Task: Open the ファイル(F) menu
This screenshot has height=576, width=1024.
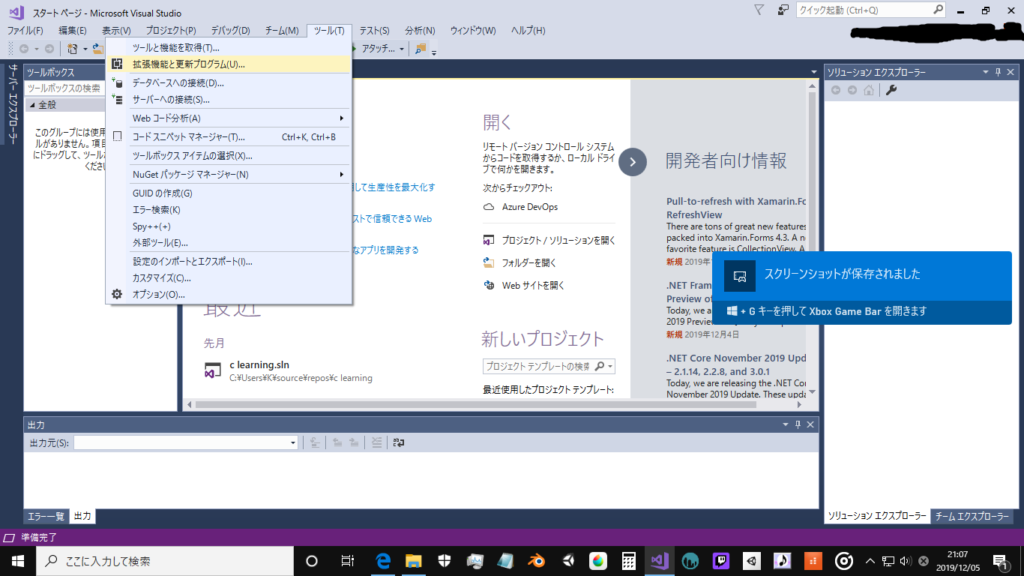Action: (25, 31)
